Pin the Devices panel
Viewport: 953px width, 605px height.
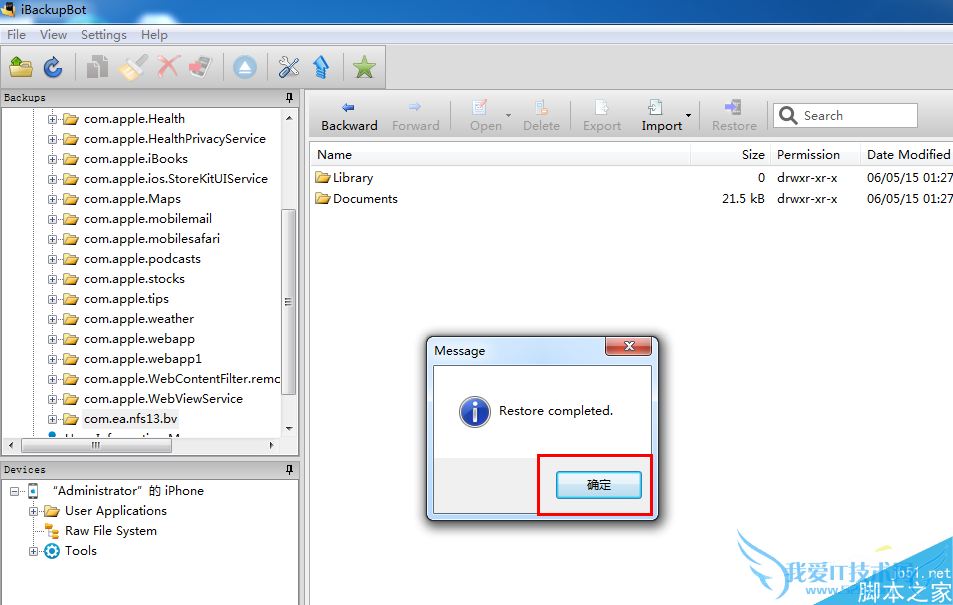[x=289, y=469]
